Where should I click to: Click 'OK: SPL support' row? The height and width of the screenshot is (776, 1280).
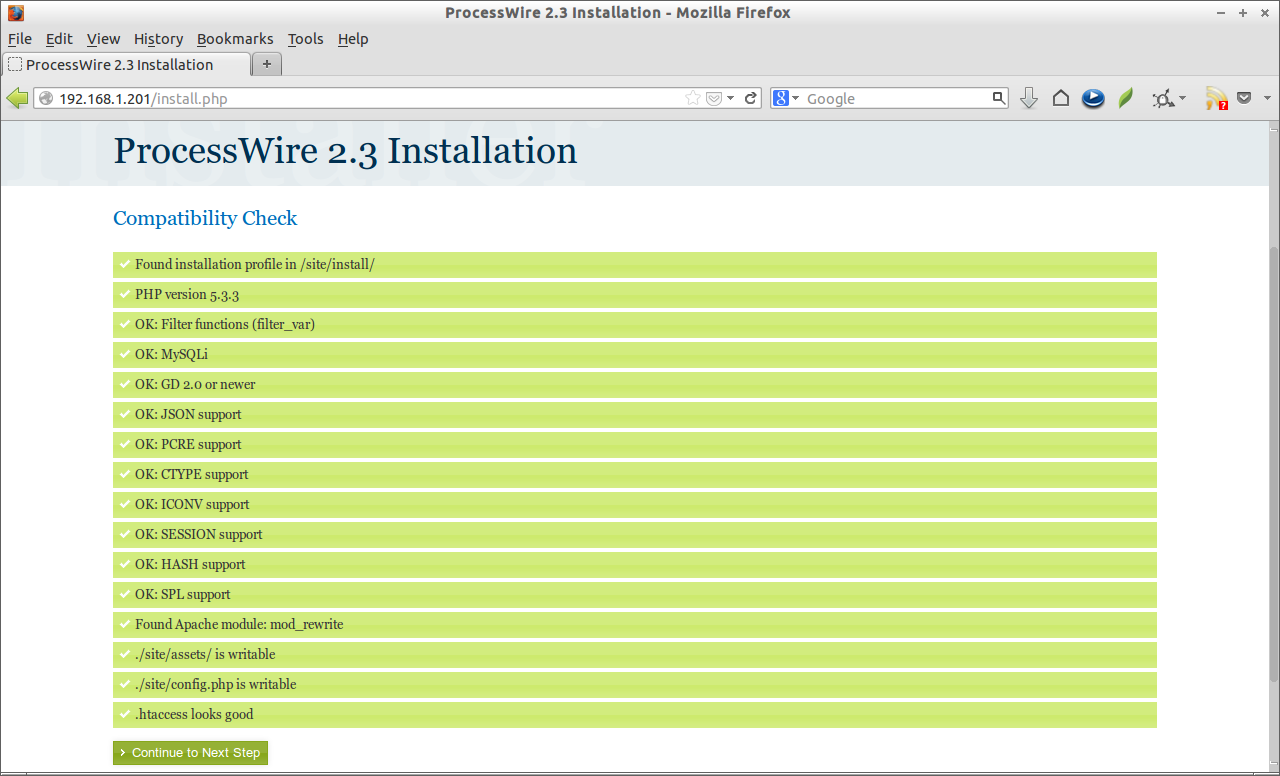click(x=635, y=594)
